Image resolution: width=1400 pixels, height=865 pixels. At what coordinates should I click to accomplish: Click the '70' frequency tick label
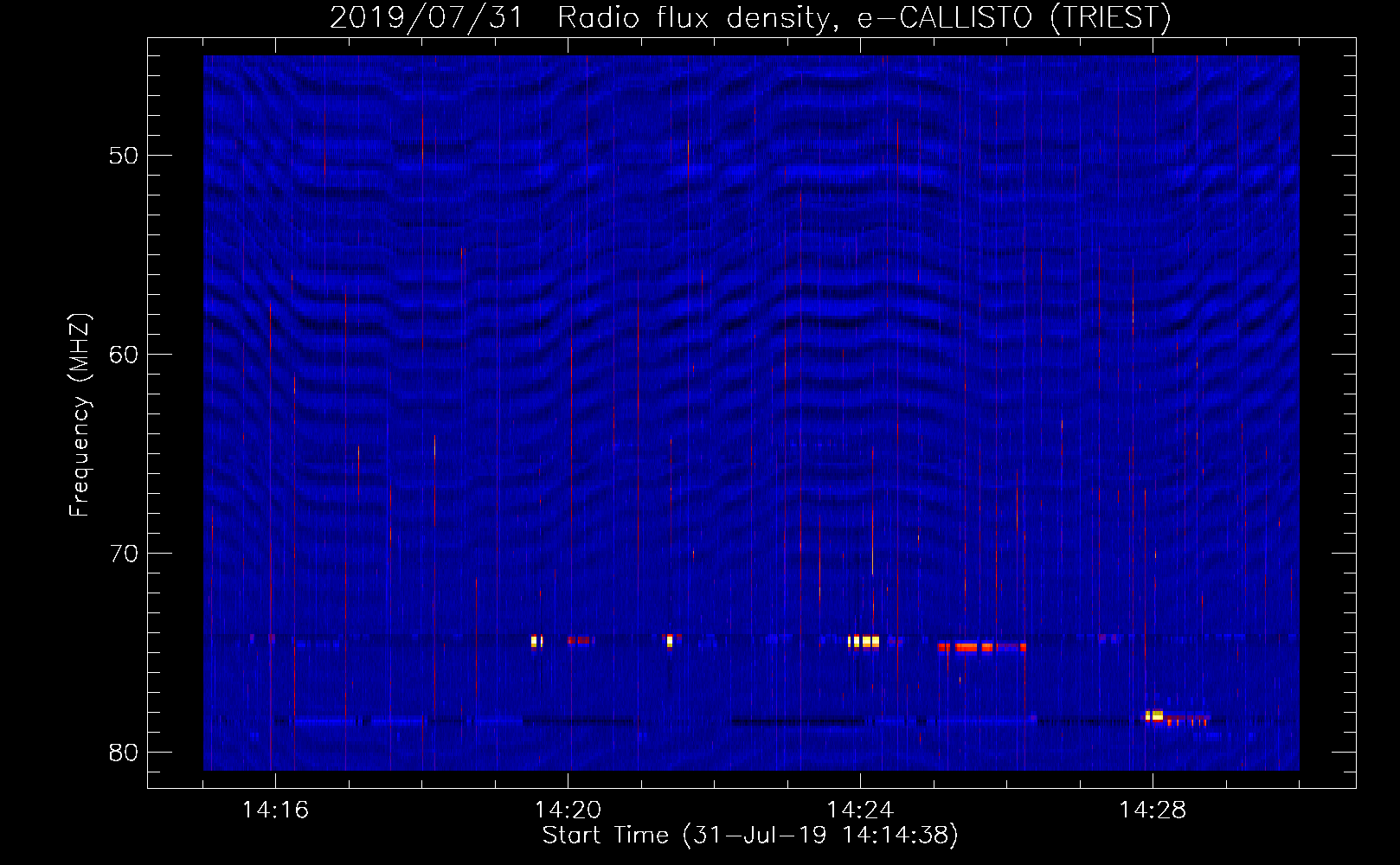pos(124,554)
